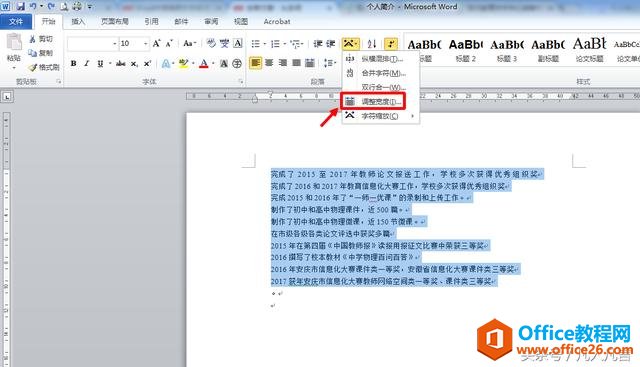Toggle Center alignment
This screenshot has width=640, height=367.
click(x=269, y=63)
